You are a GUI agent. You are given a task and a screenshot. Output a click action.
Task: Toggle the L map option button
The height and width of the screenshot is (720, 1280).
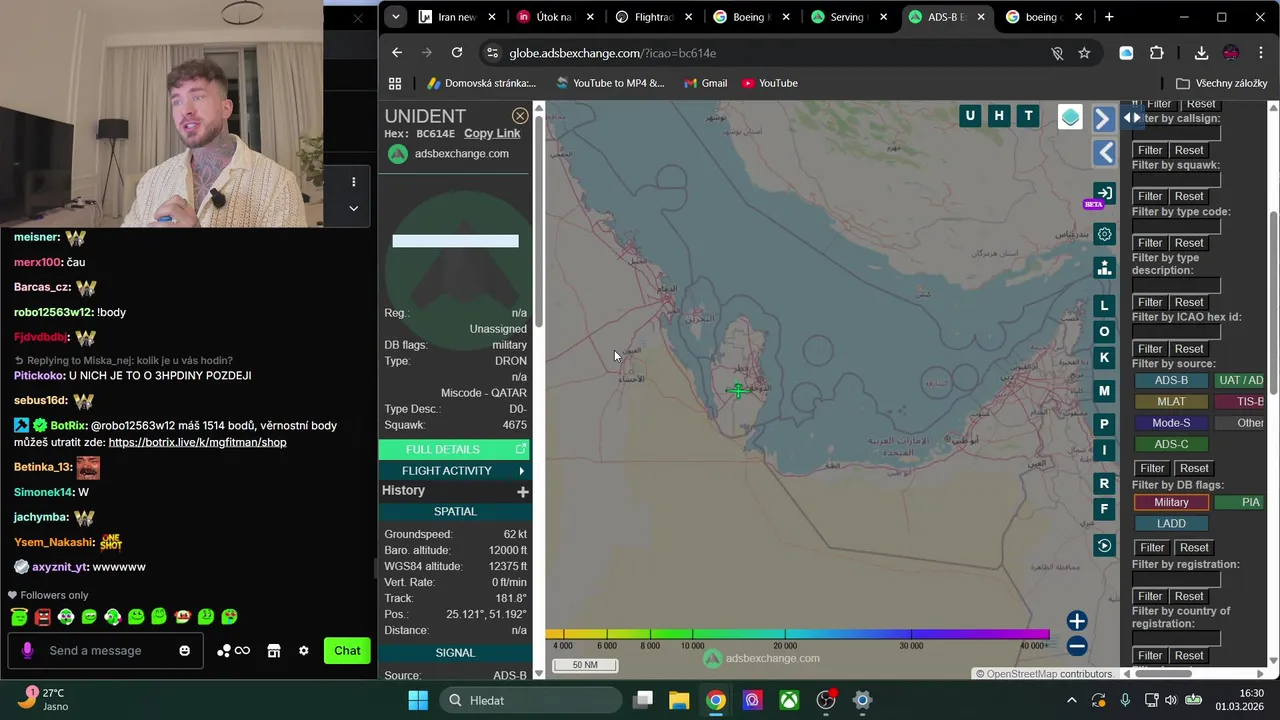pyautogui.click(x=1104, y=306)
